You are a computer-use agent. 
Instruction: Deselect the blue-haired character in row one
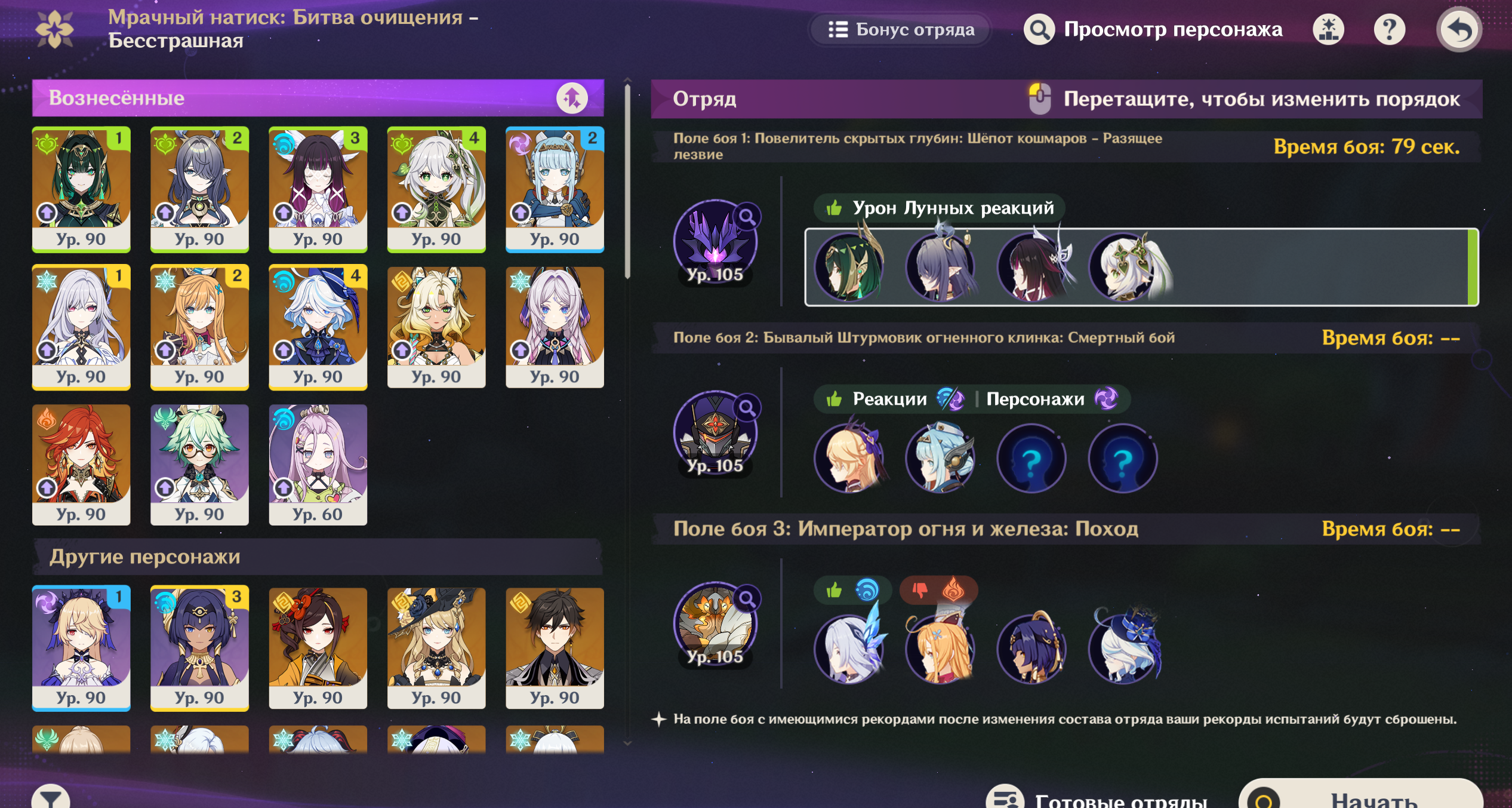[x=555, y=189]
